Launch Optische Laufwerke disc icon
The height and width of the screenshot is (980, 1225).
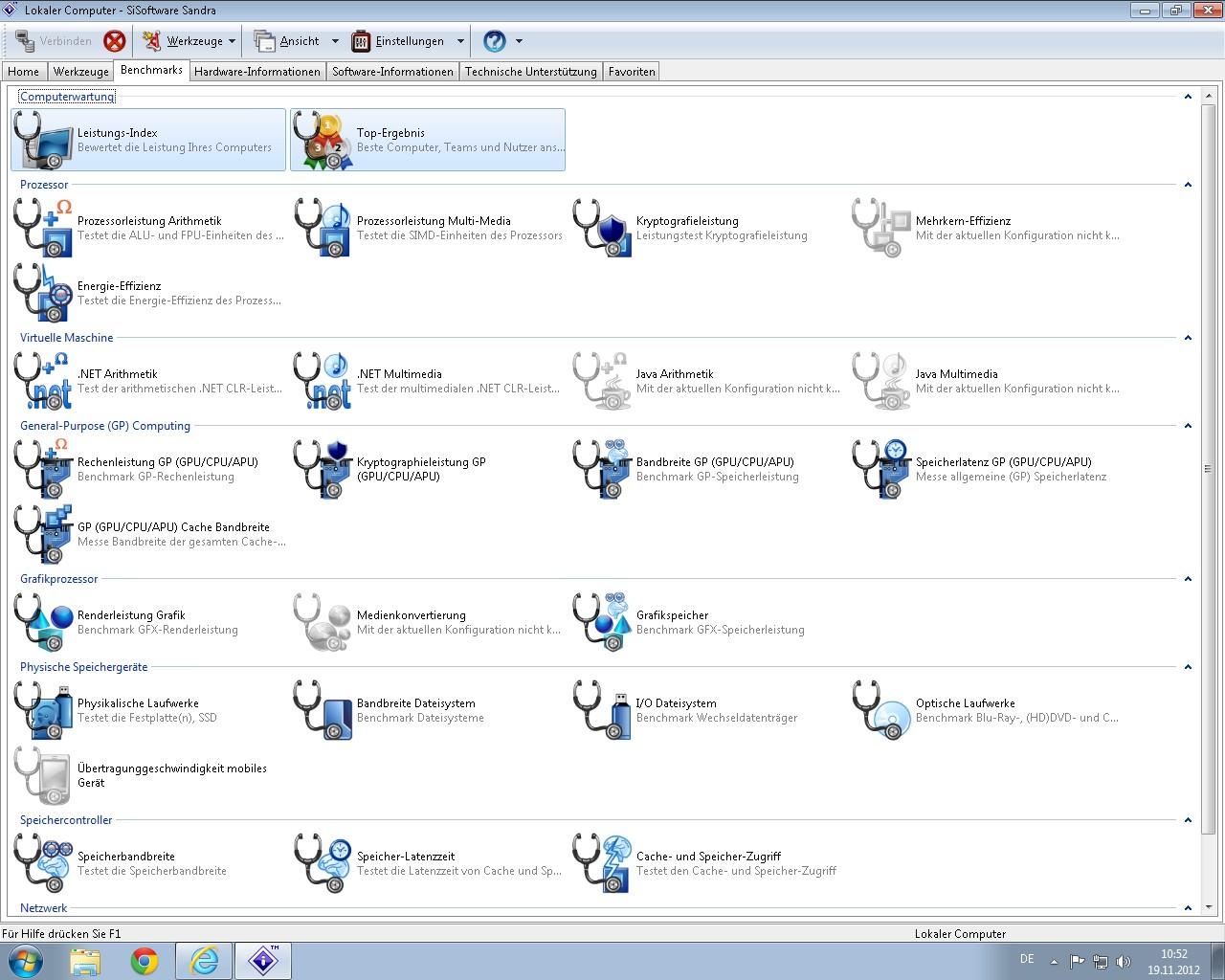pyautogui.click(x=882, y=710)
